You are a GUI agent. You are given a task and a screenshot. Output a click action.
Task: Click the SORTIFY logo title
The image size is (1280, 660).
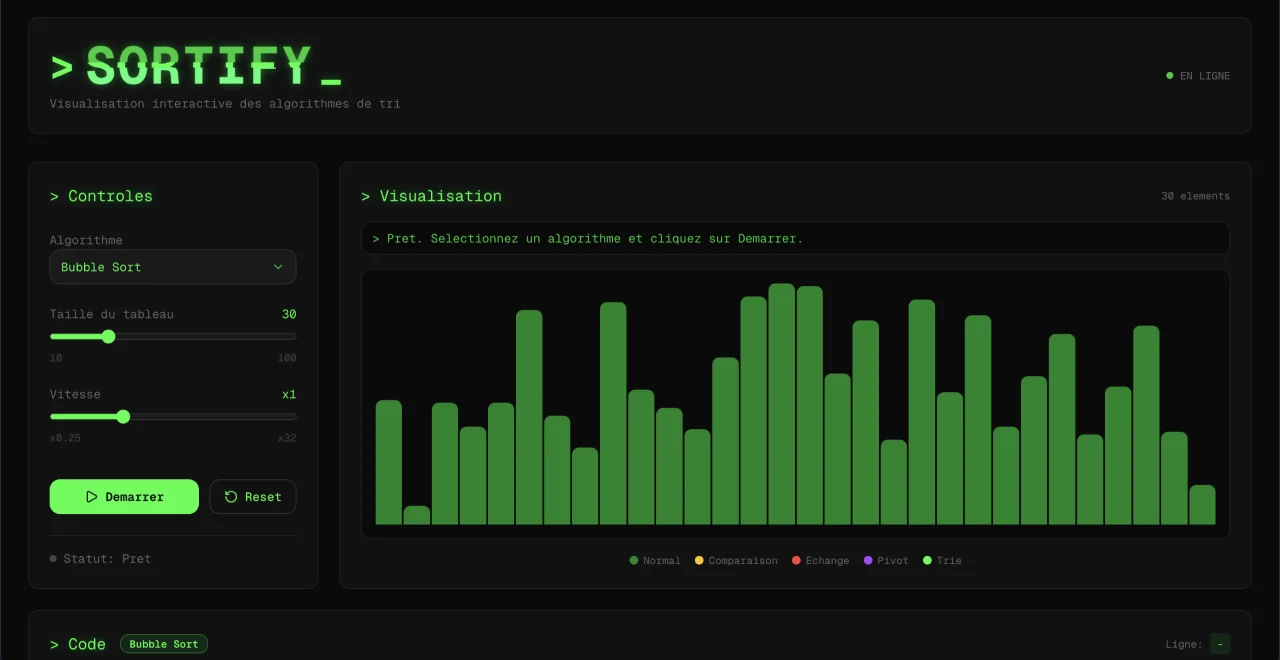198,68
